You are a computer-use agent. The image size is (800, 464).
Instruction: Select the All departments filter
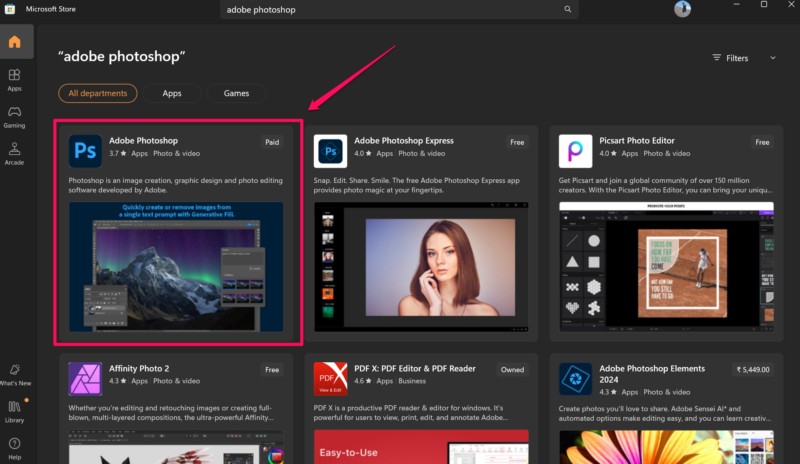pos(98,93)
